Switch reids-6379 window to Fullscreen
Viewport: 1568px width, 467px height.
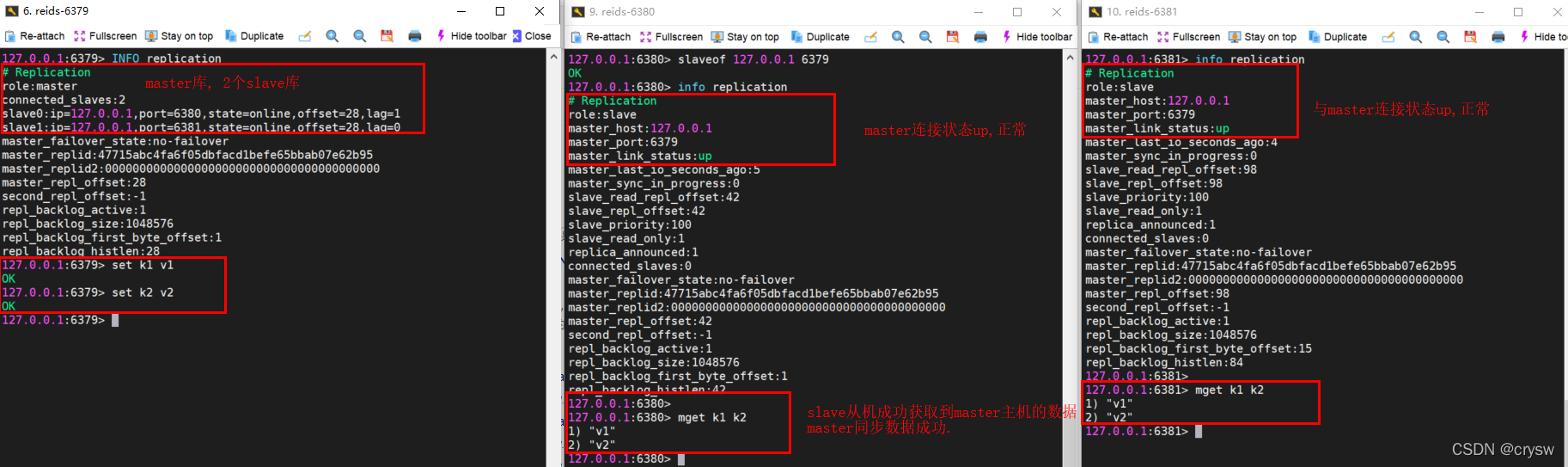pos(105,36)
